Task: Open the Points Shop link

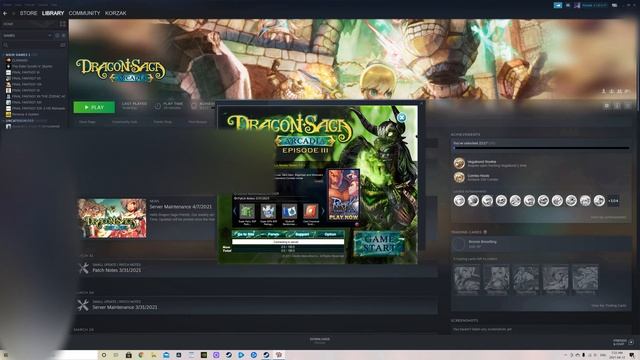Action: tap(162, 122)
